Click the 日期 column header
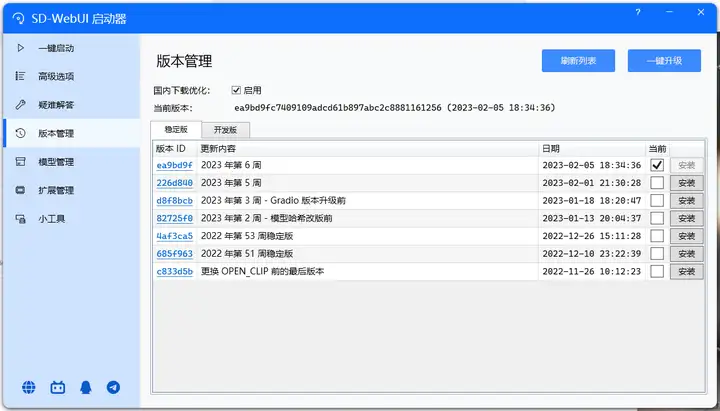This screenshot has width=720, height=411. coord(592,148)
